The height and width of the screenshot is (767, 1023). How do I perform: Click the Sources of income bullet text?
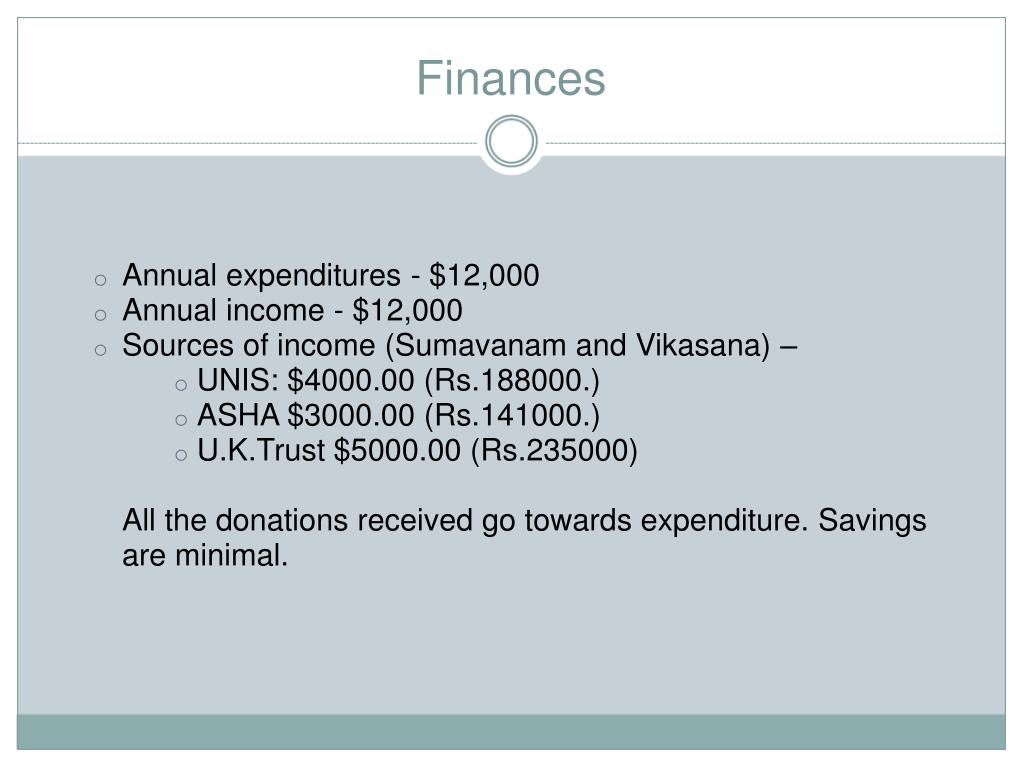[459, 346]
